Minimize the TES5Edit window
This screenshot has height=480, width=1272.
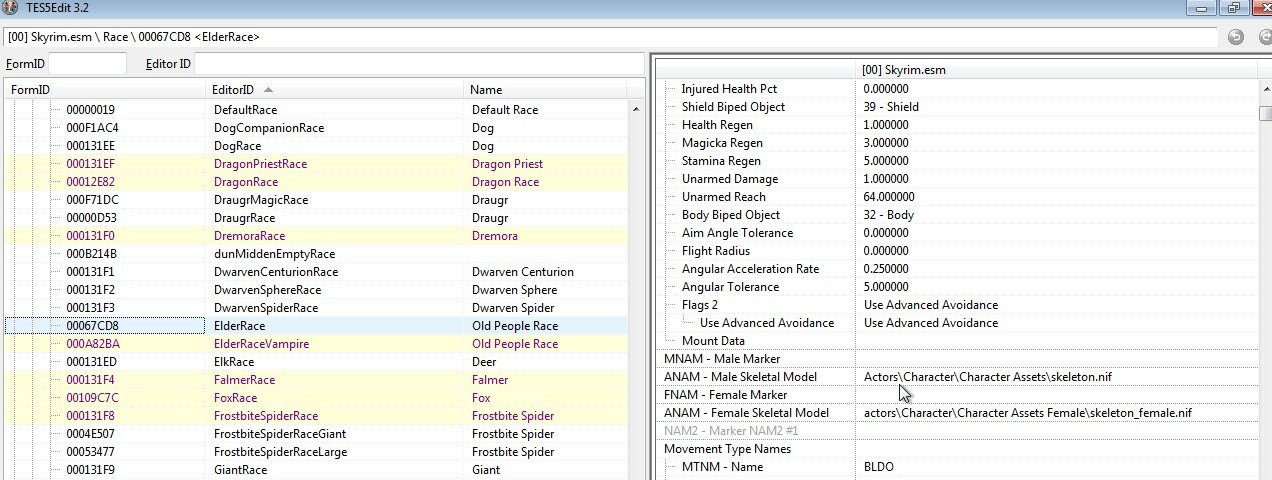pos(1203,8)
